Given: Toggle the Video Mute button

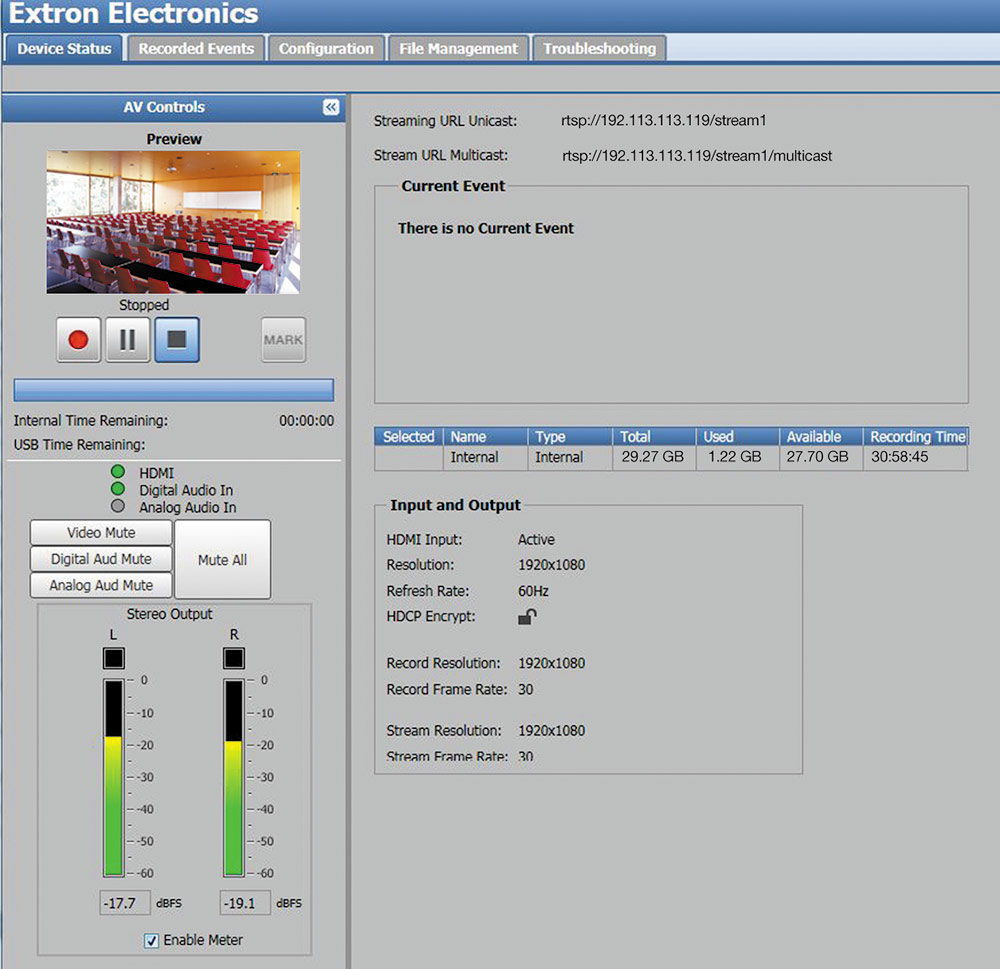Looking at the screenshot, I should [101, 533].
